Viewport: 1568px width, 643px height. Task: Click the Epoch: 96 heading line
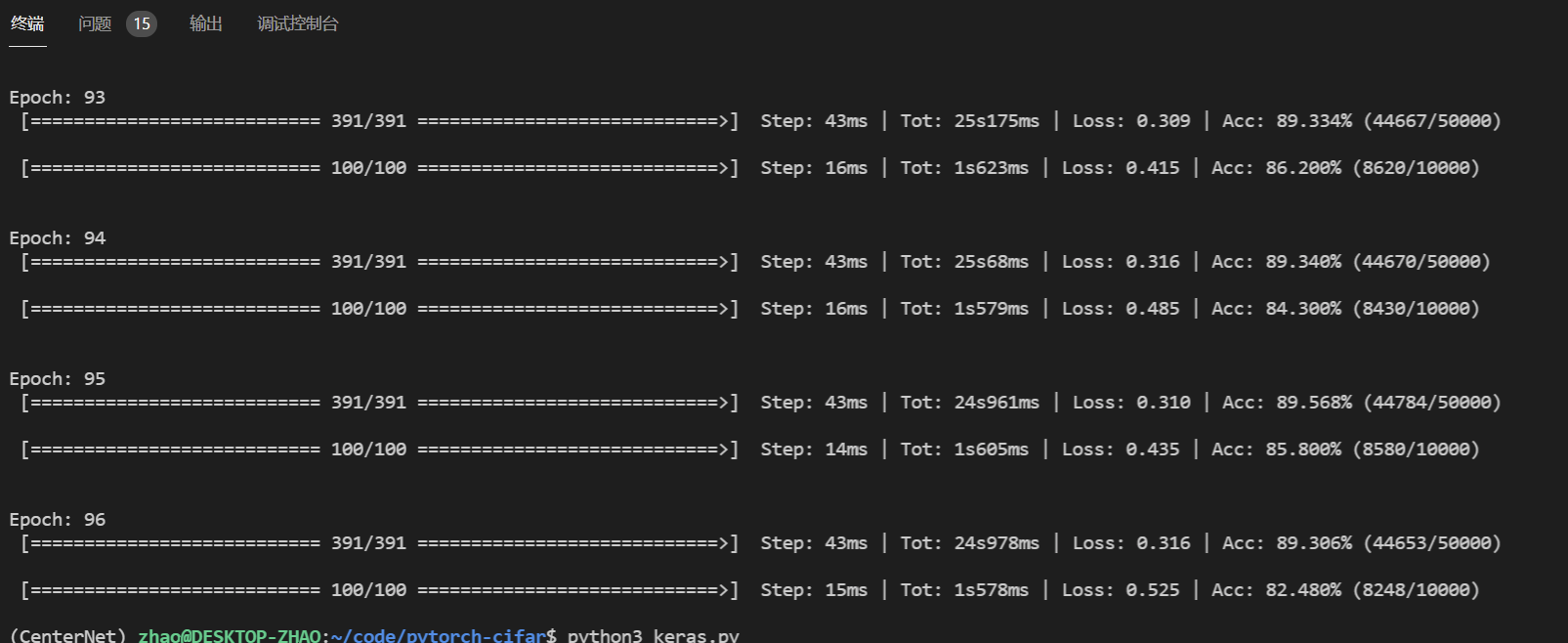coord(58,520)
